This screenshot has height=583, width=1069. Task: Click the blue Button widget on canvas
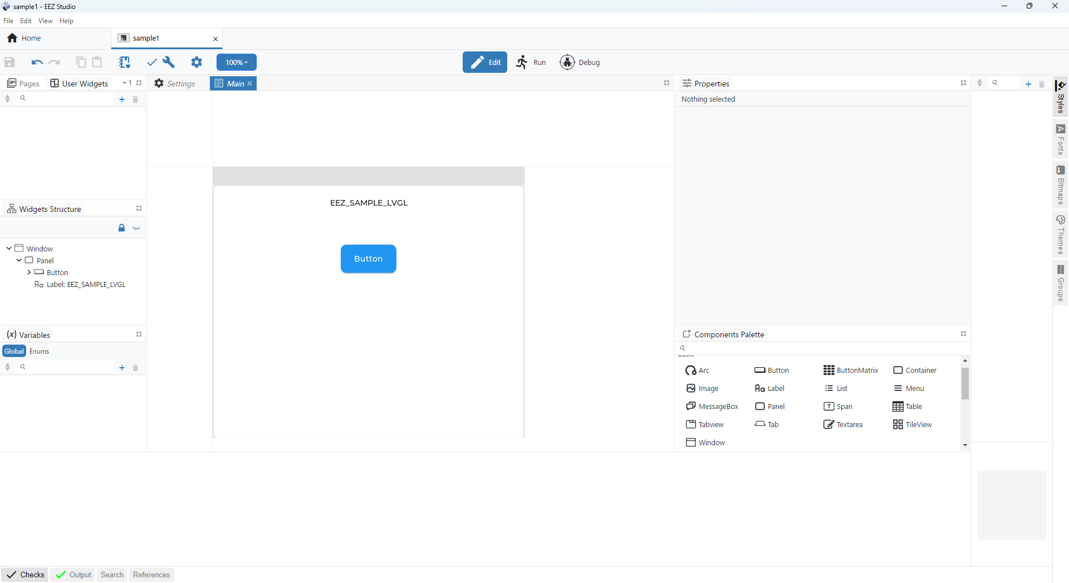[368, 259]
